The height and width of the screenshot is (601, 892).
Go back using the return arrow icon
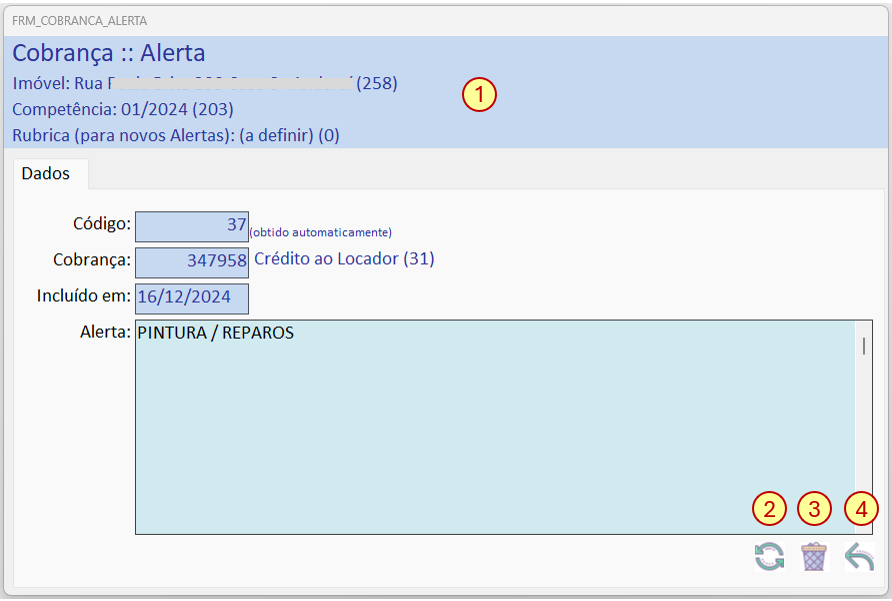tap(859, 557)
